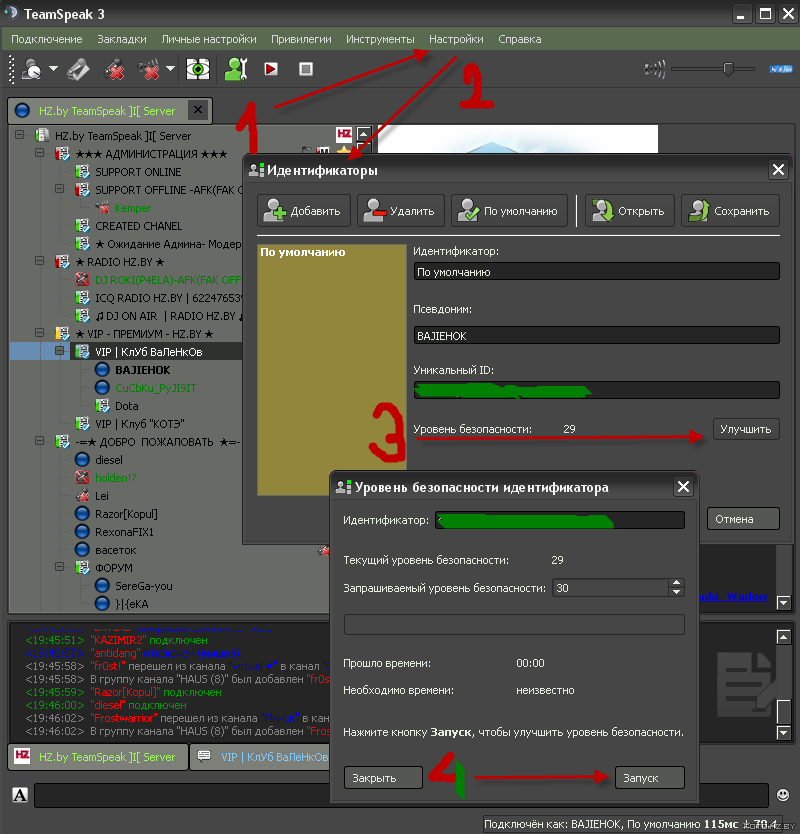The height and width of the screenshot is (834, 800).
Task: Open the Подключение menu
Action: click(x=47, y=39)
